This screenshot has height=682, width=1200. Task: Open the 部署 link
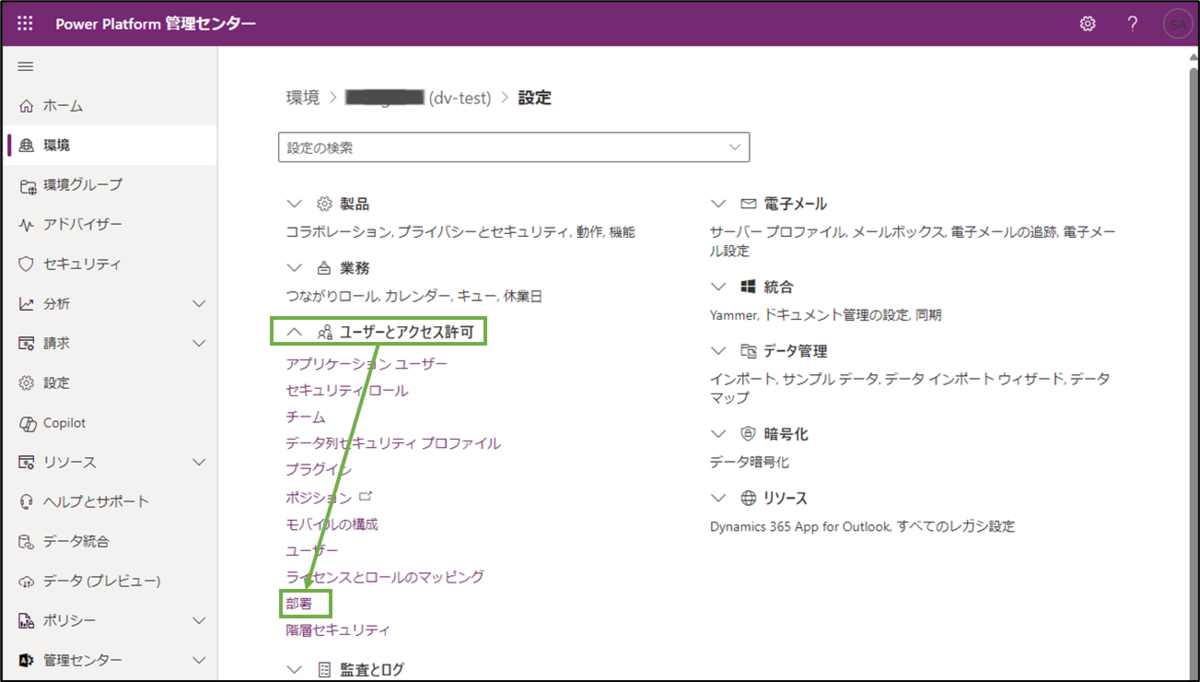pos(297,603)
